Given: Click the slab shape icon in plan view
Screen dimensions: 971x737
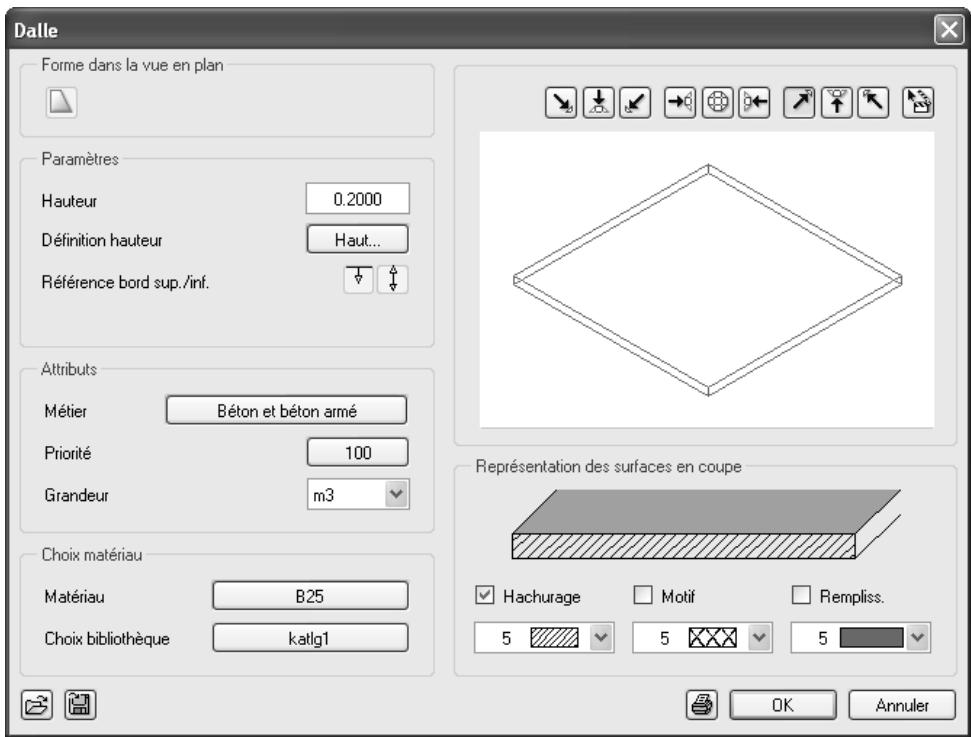Looking at the screenshot, I should point(61,102).
